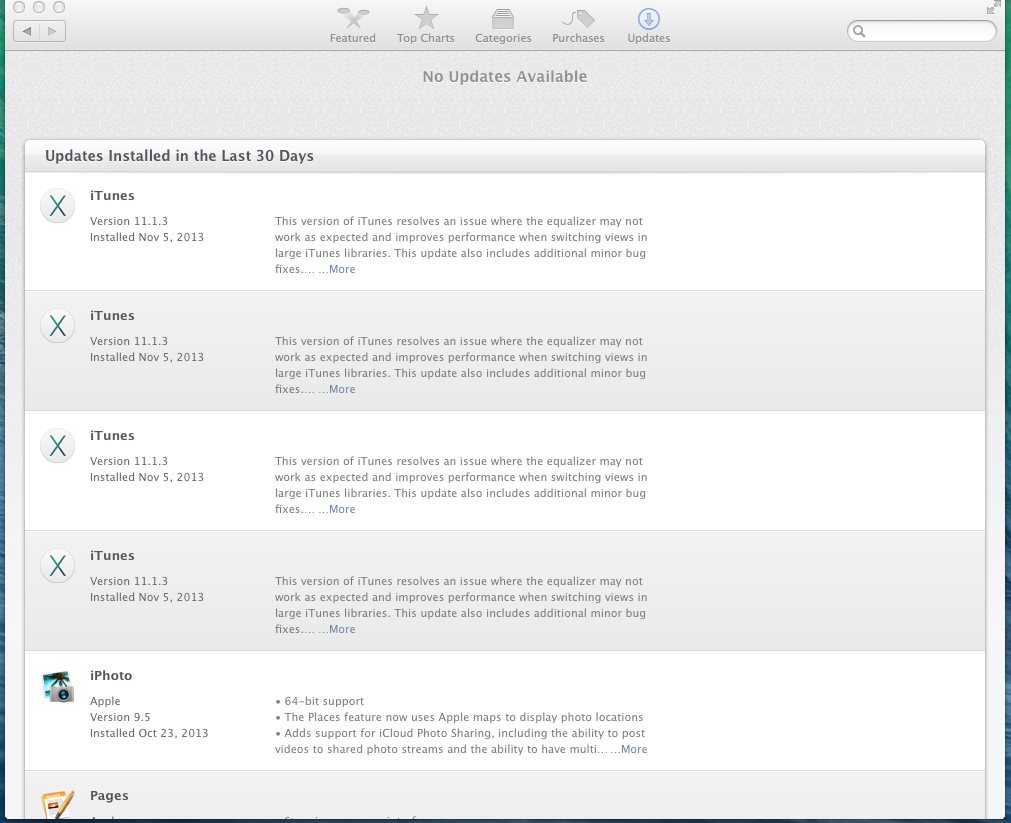Click the More link in the iPhoto description
1011x823 pixels.
click(x=634, y=749)
